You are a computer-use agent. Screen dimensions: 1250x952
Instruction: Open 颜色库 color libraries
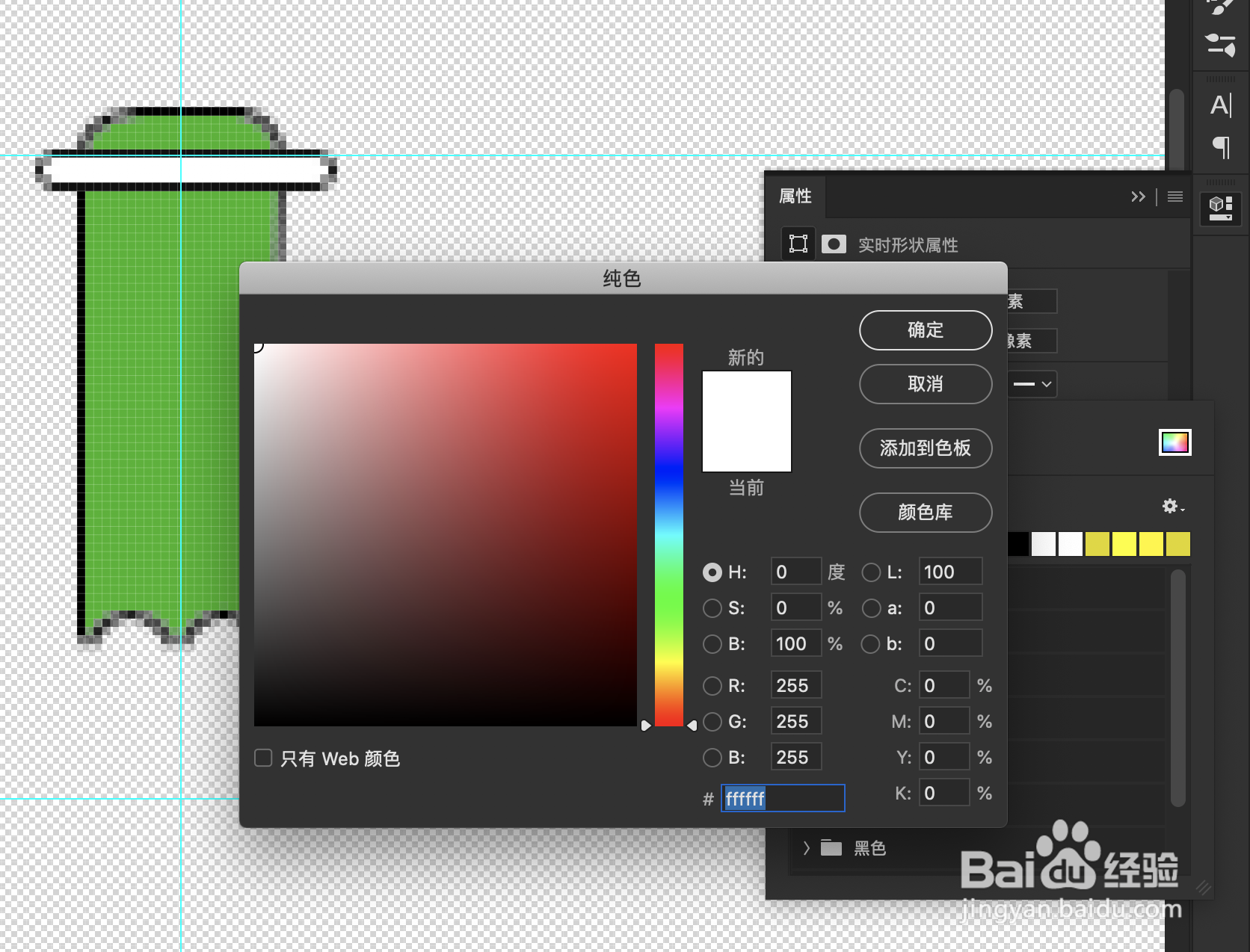click(x=926, y=513)
